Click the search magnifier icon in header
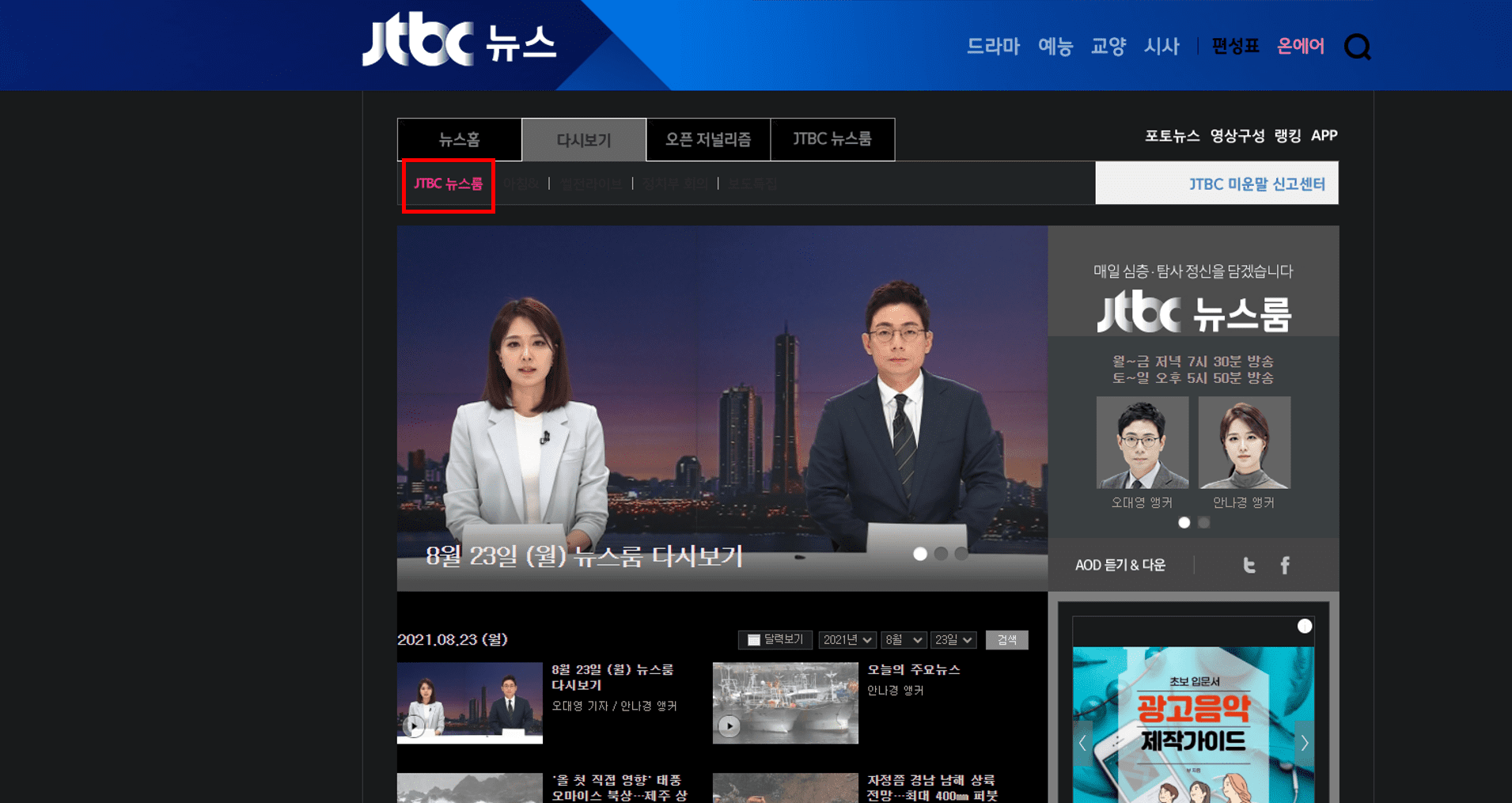 [x=1357, y=47]
